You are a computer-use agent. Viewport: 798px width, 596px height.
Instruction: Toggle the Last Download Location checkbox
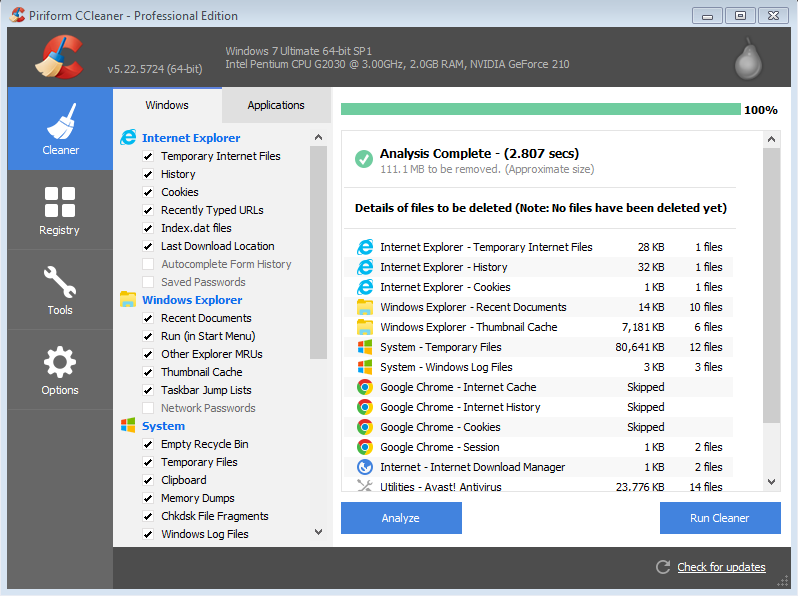pyautogui.click(x=148, y=246)
